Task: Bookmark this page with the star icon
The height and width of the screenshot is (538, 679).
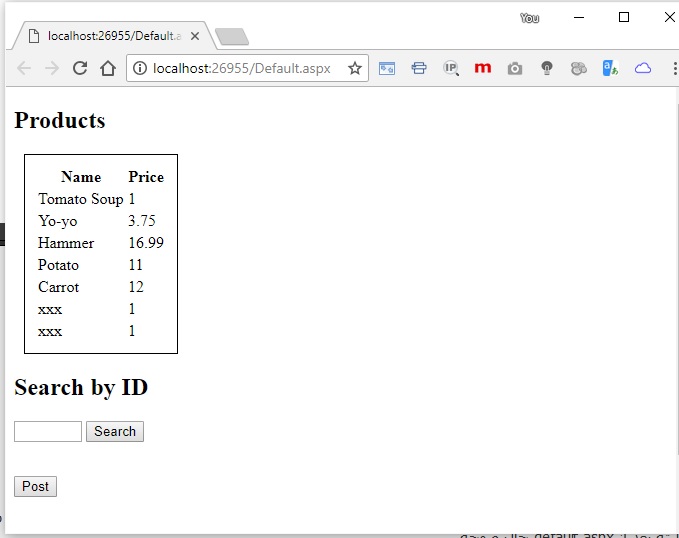Action: (354, 68)
